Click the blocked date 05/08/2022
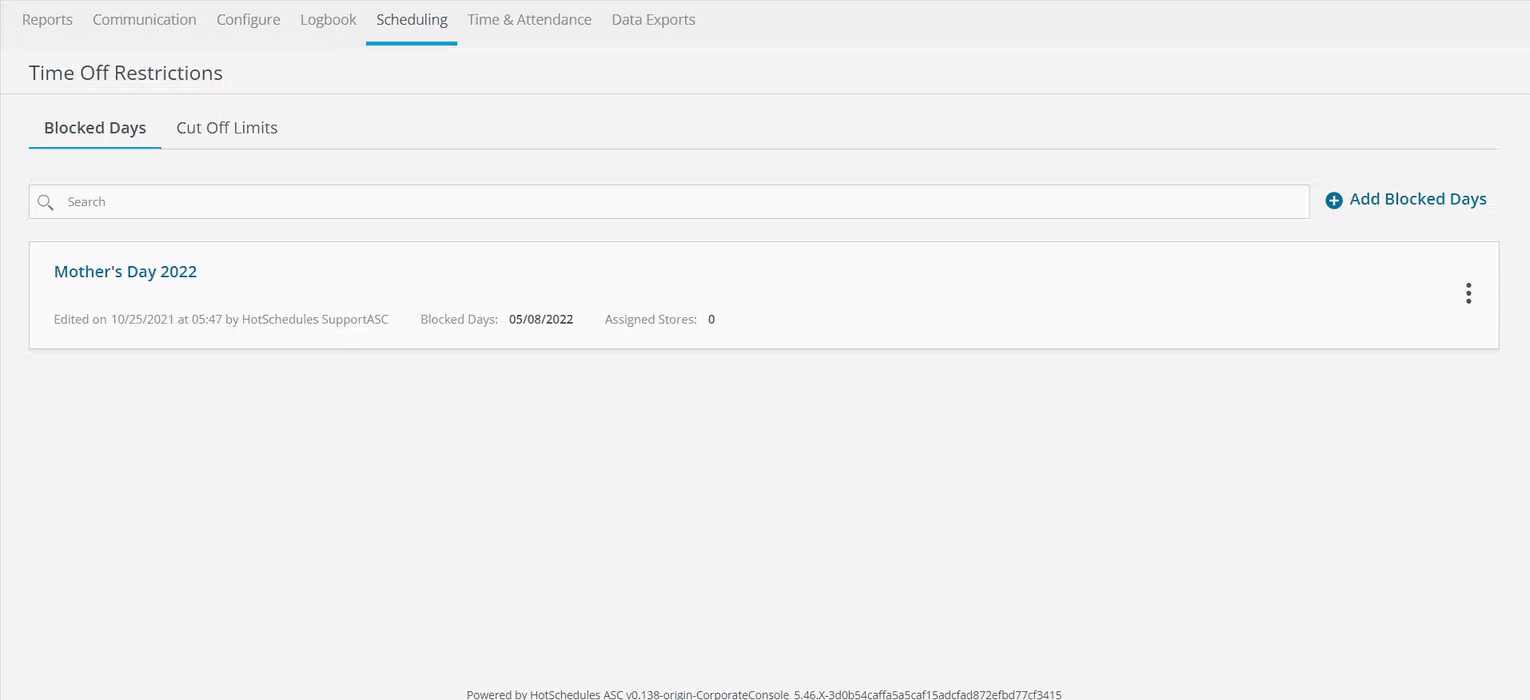1530x700 pixels. coord(541,320)
